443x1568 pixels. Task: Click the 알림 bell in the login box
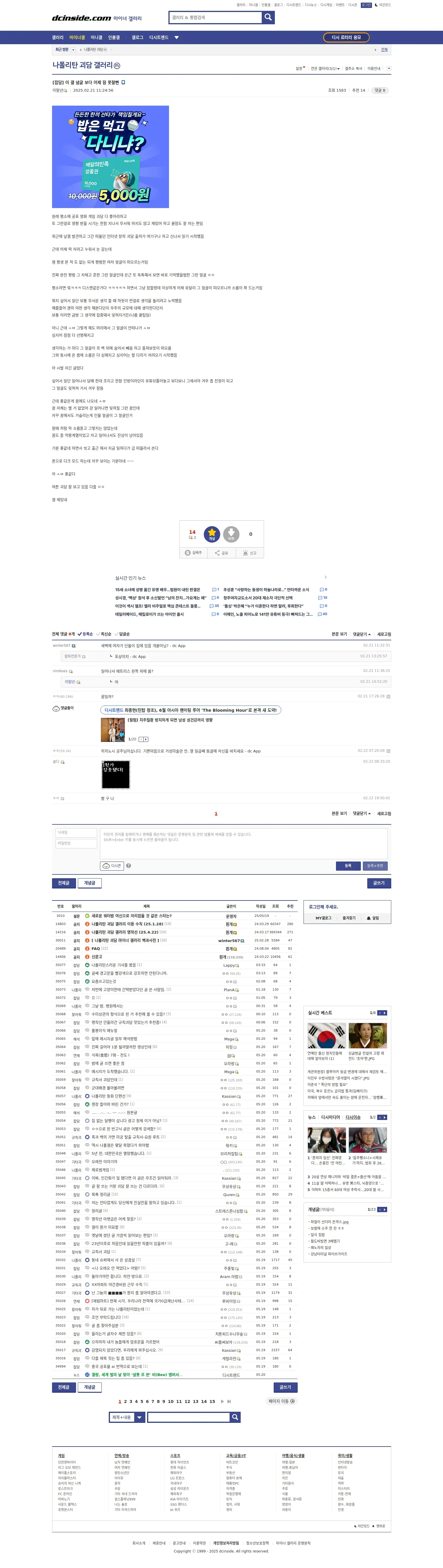coord(373,918)
